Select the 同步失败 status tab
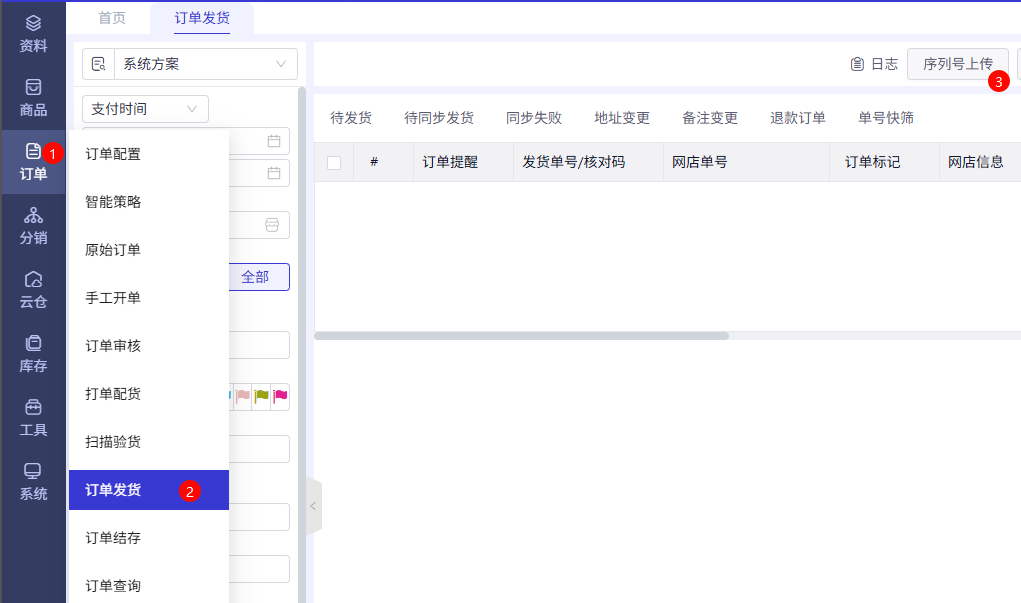The image size is (1021, 603). coord(534,118)
